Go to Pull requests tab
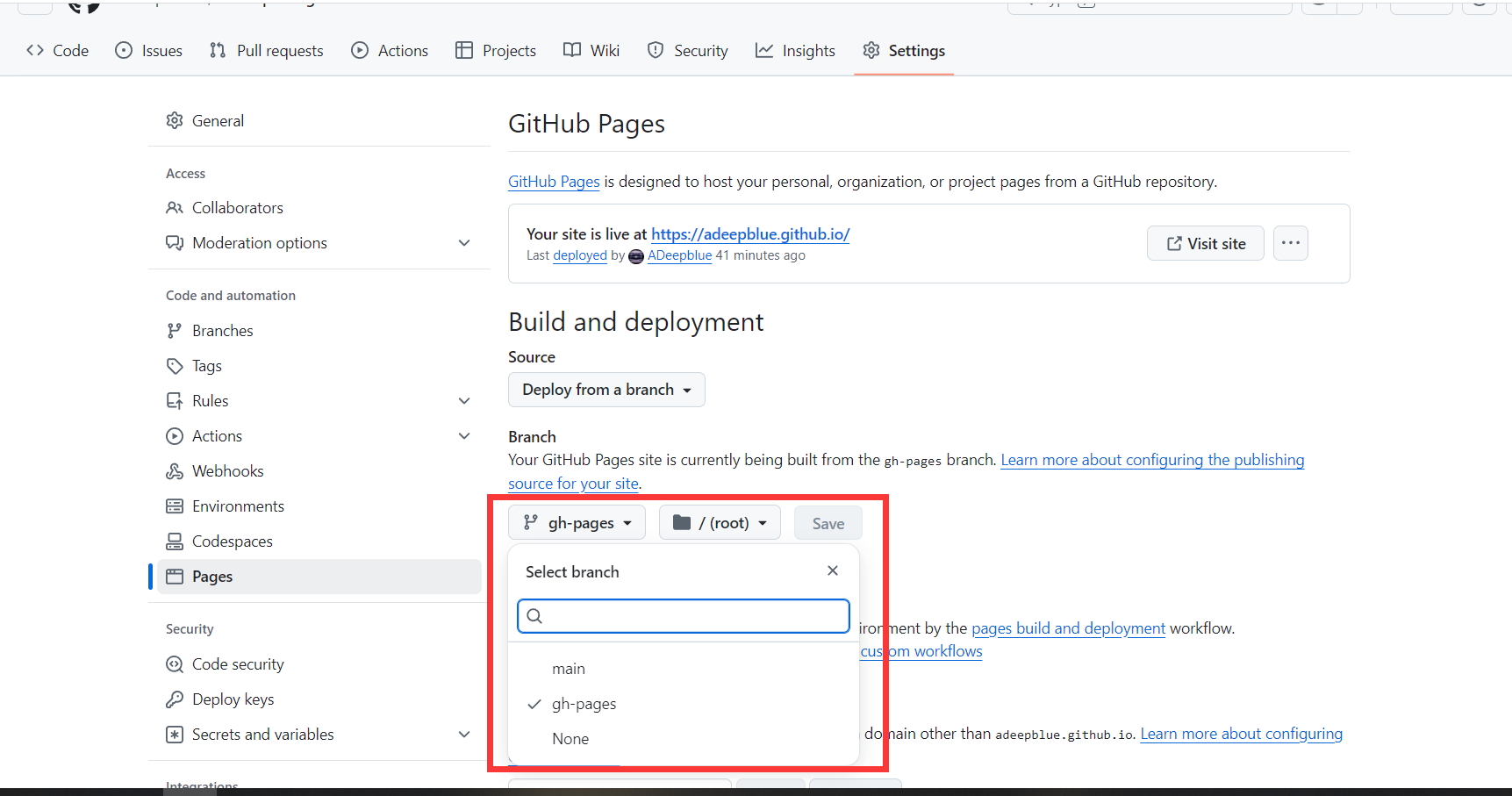Viewport: 1512px width, 796px height. click(x=267, y=51)
